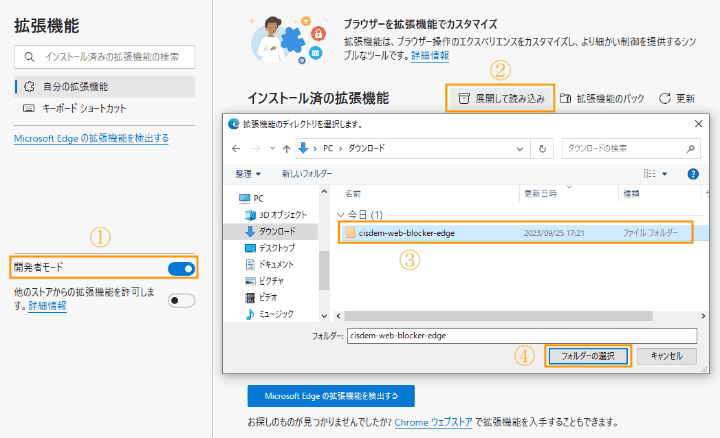This screenshot has width=720, height=438.
Task: Click 新しいフォルダー in dialog toolbar
Action: pos(307,174)
